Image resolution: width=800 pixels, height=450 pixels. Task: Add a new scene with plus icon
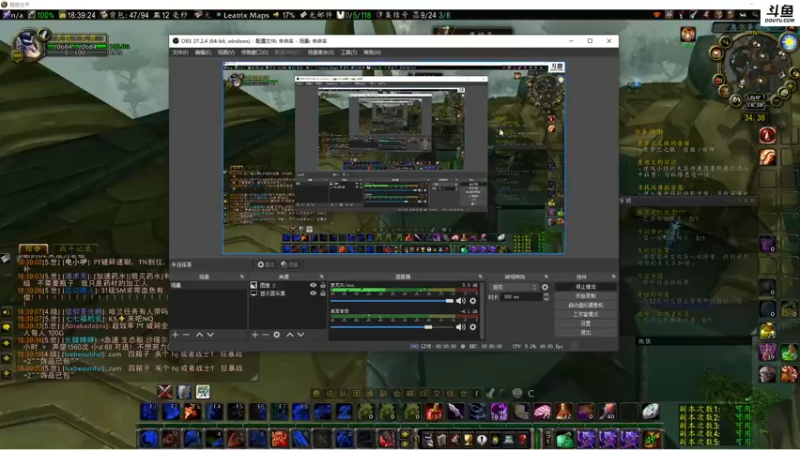(x=176, y=335)
